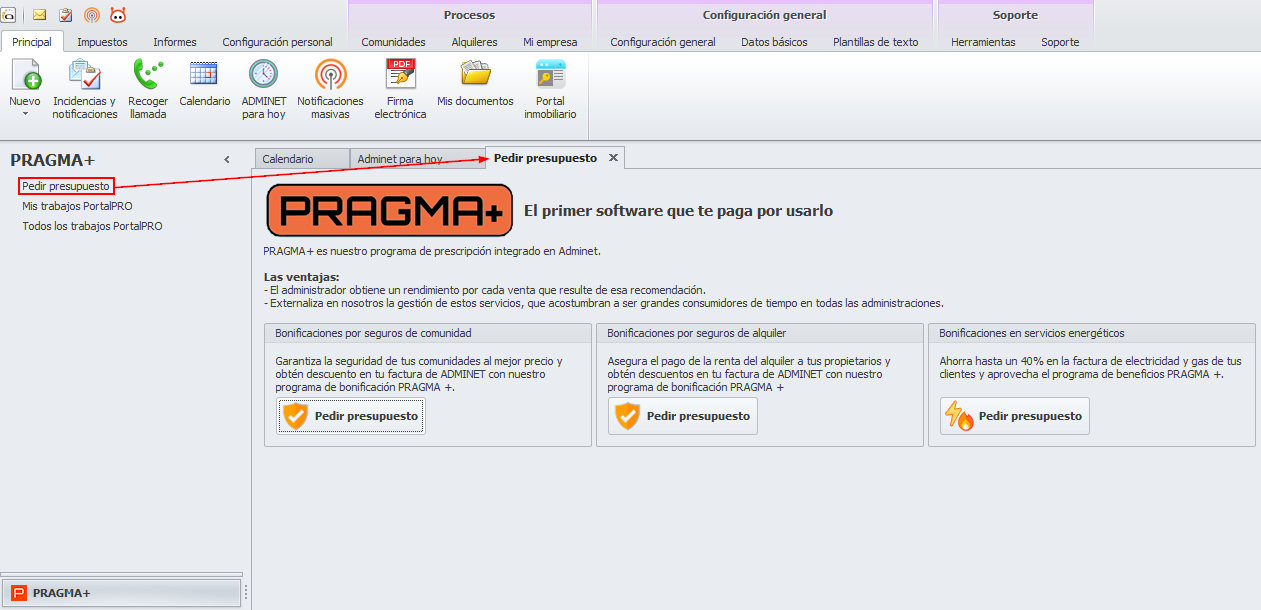Switch to the Principal ribbon tab
The width and height of the screenshot is (1261, 610).
32,42
